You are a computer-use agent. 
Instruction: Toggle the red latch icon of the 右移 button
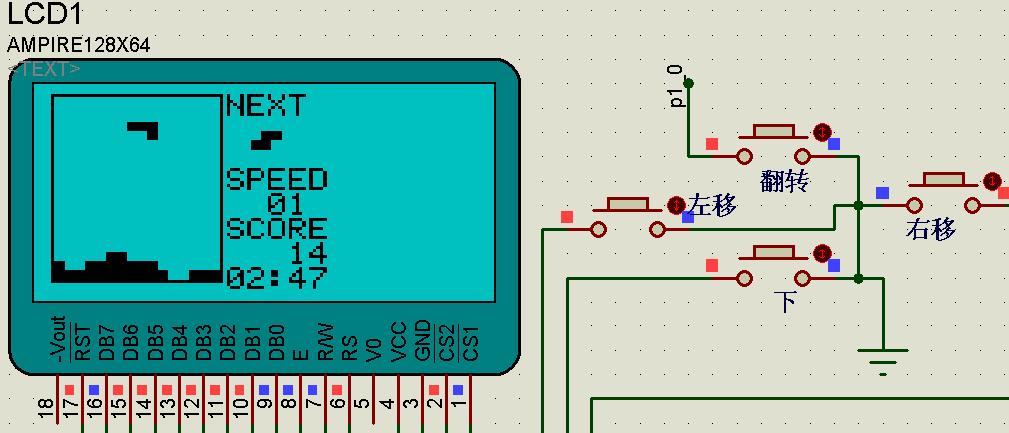tap(993, 180)
